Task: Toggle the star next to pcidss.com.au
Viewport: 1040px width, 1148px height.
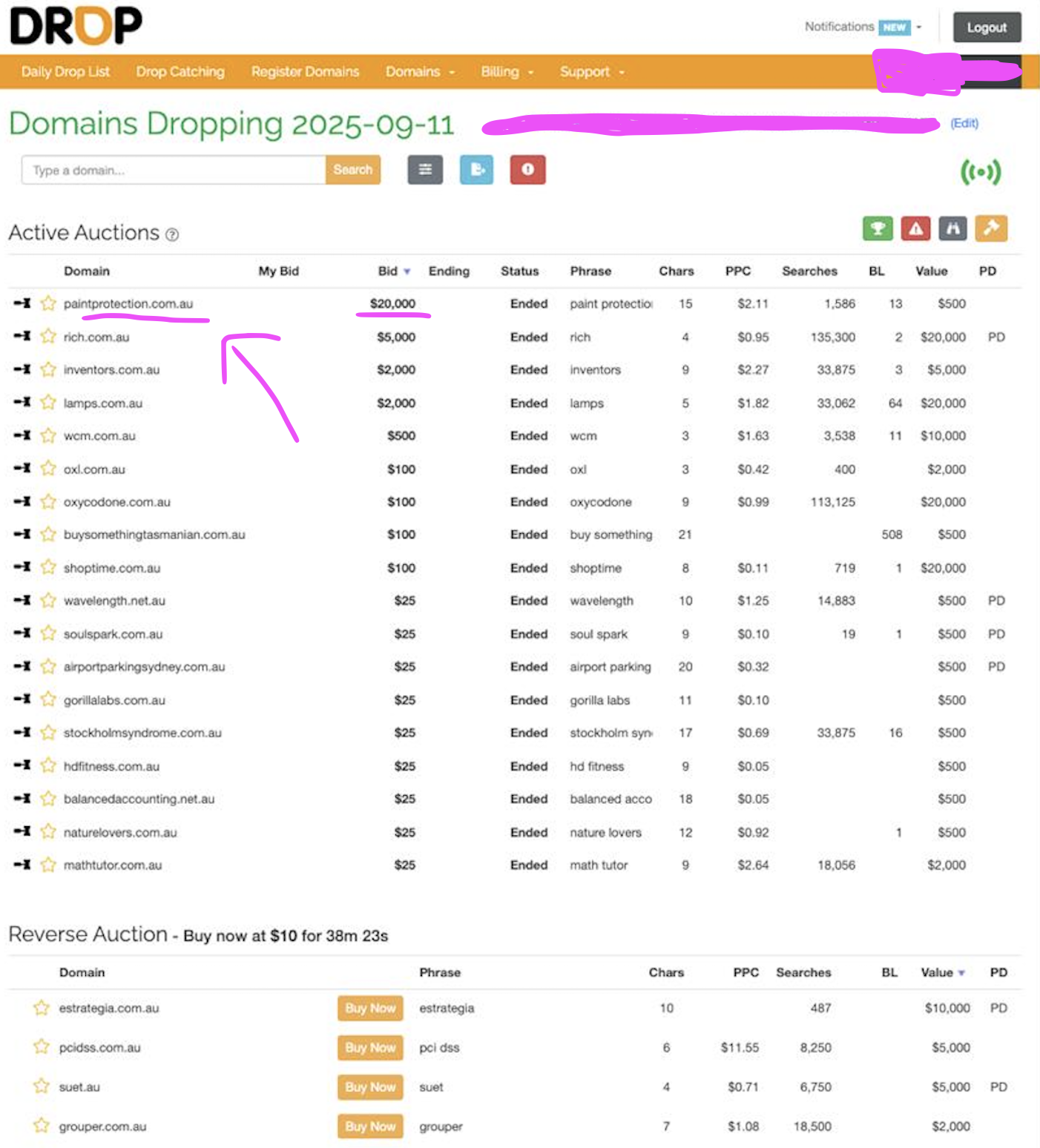Action: coord(42,1047)
